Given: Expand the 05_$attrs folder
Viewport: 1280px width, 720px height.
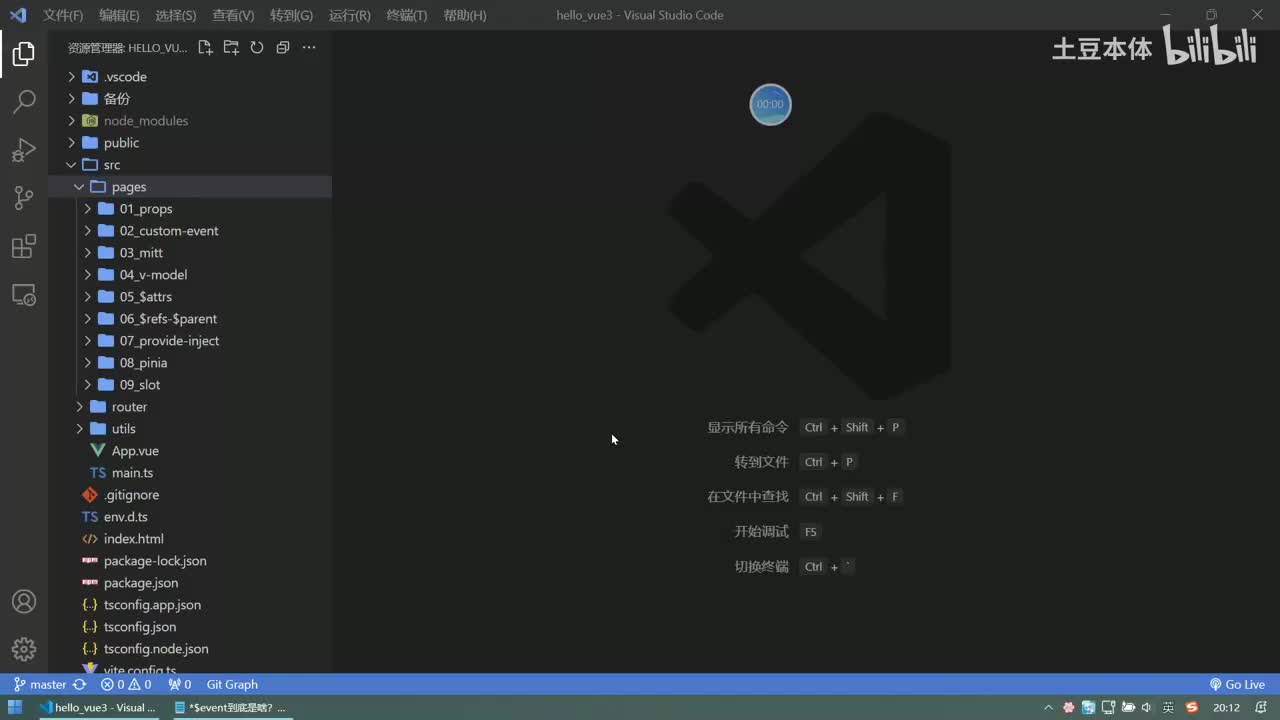Looking at the screenshot, I should click(x=190, y=297).
